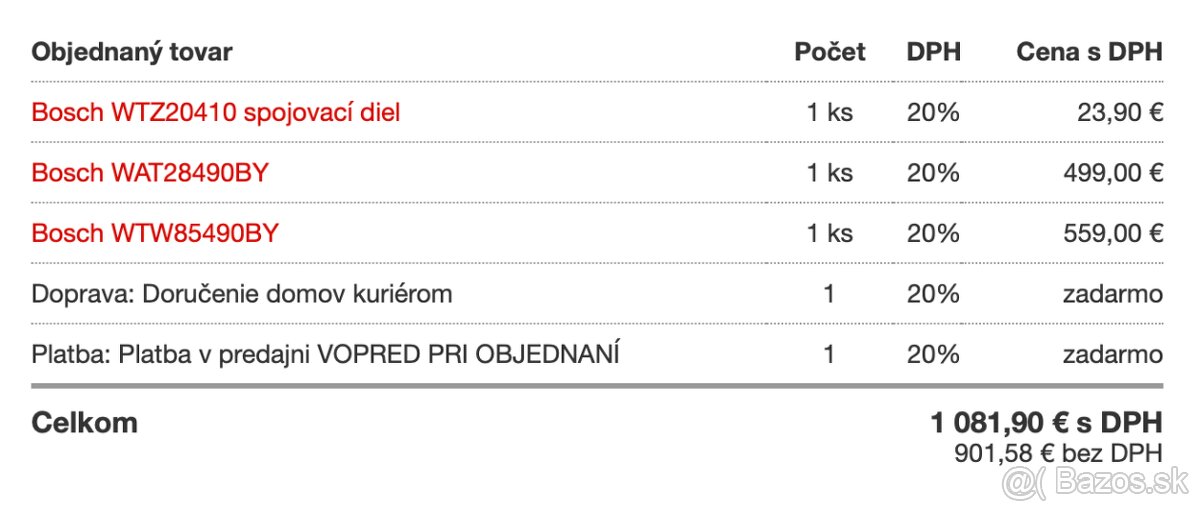Click the "Cena s DPH" column header
The height and width of the screenshot is (511, 1200).
coord(1089,52)
